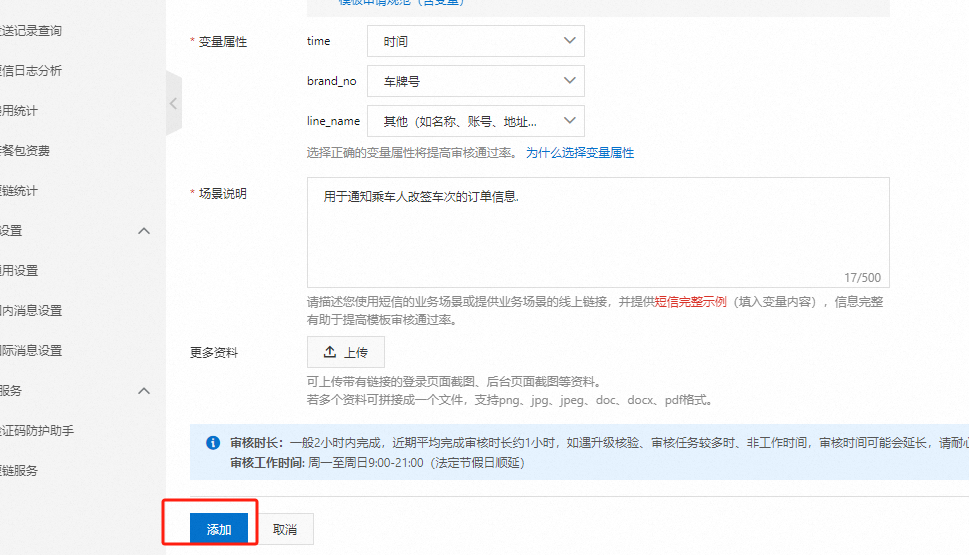Click the 上传 upload button
Image resolution: width=969 pixels, height=555 pixels.
[x=345, y=352]
